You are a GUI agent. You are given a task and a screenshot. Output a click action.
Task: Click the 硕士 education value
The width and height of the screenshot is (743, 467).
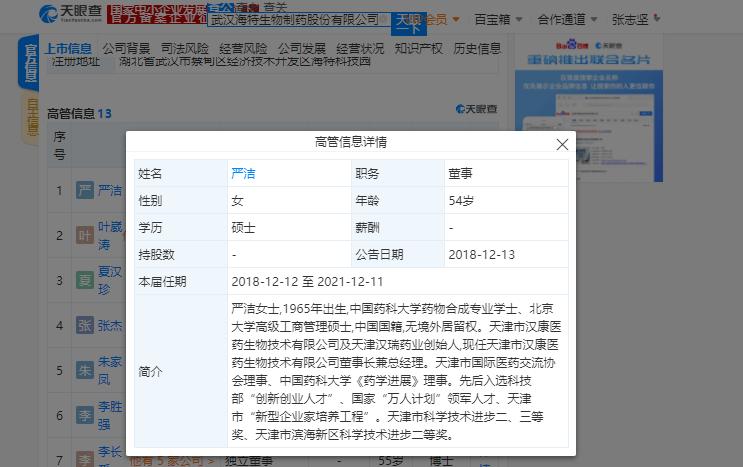point(243,228)
